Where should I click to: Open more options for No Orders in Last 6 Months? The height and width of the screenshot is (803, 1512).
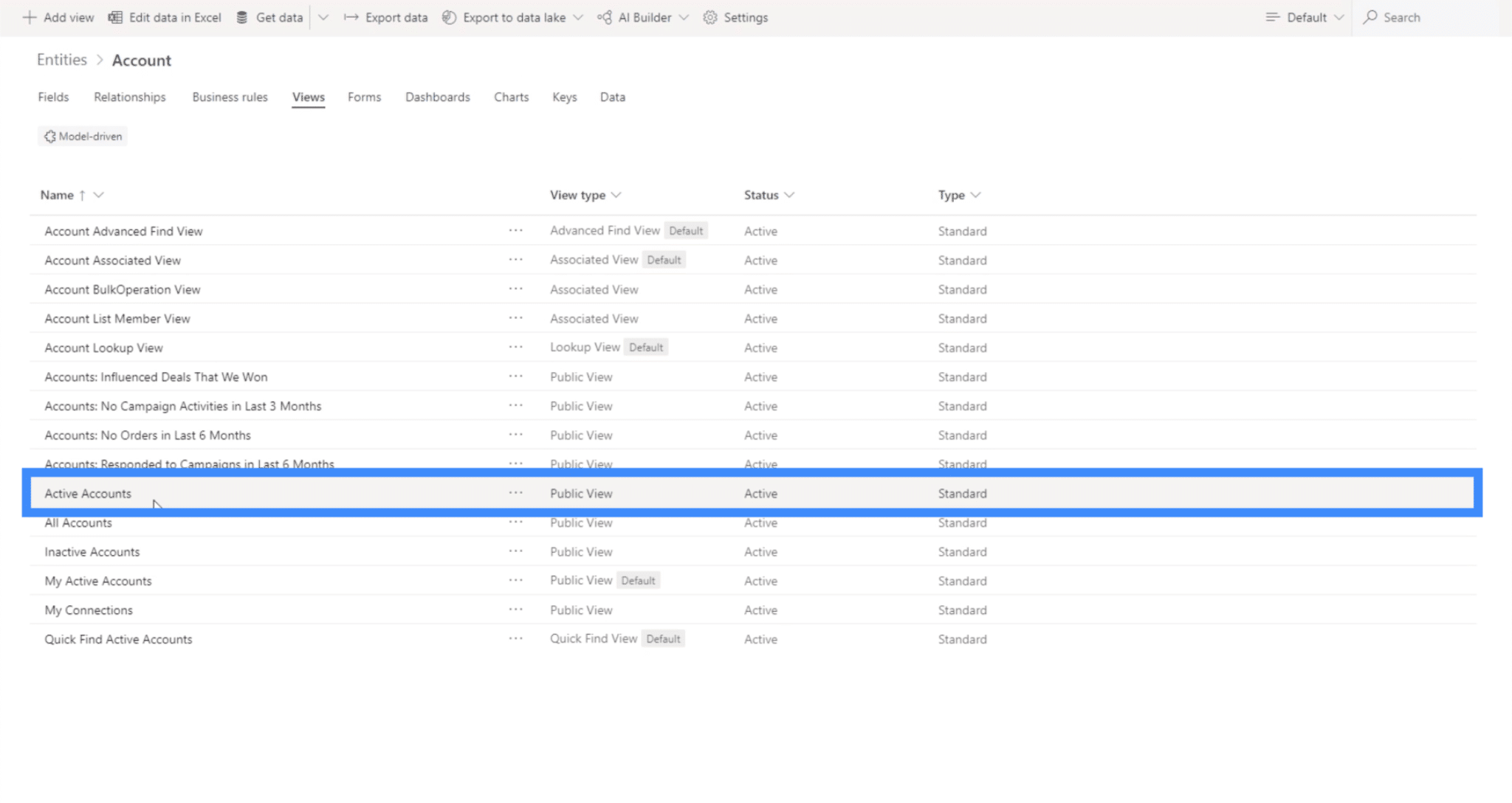515,435
